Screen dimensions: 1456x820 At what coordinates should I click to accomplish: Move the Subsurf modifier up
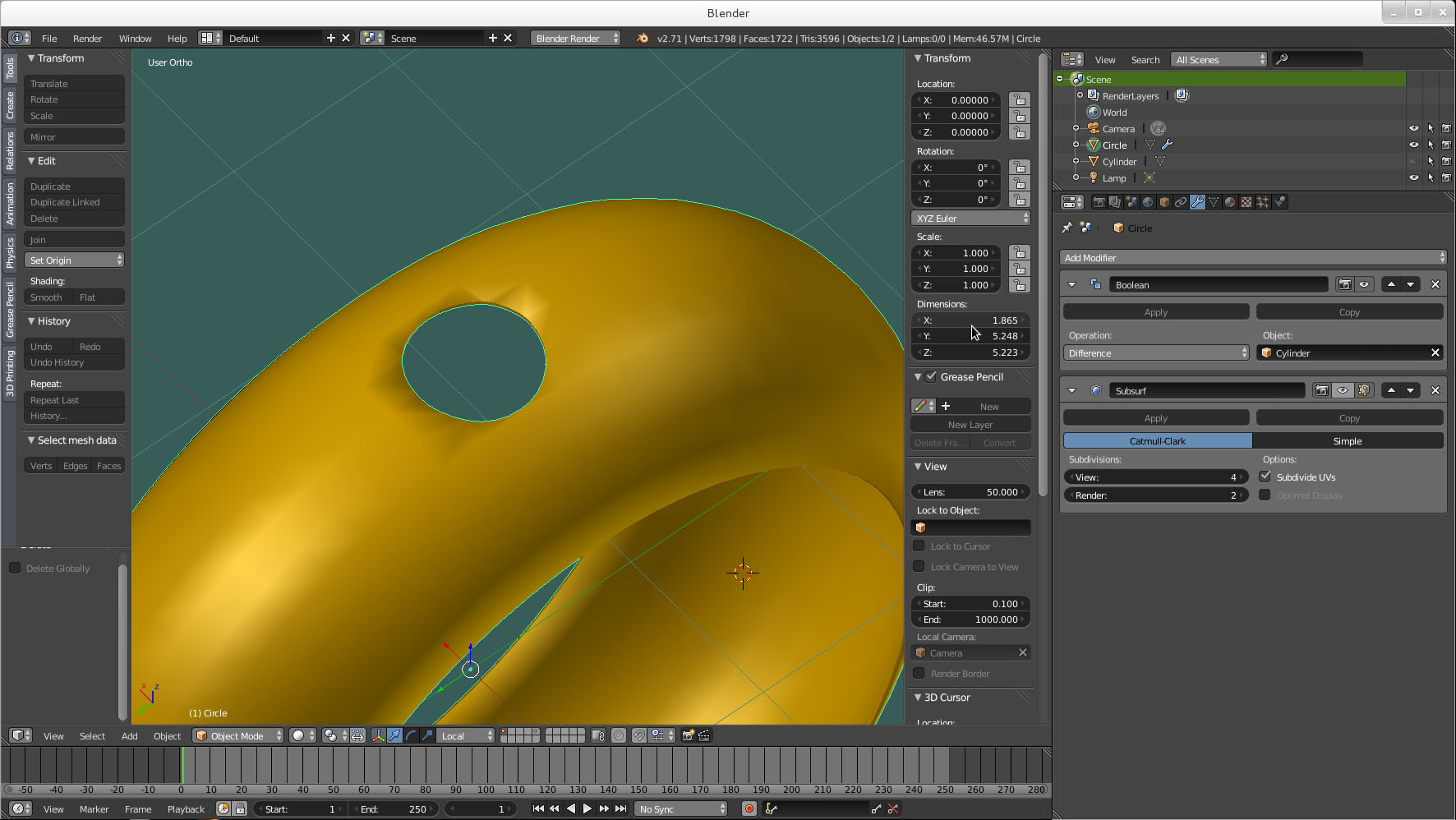[x=1391, y=390]
